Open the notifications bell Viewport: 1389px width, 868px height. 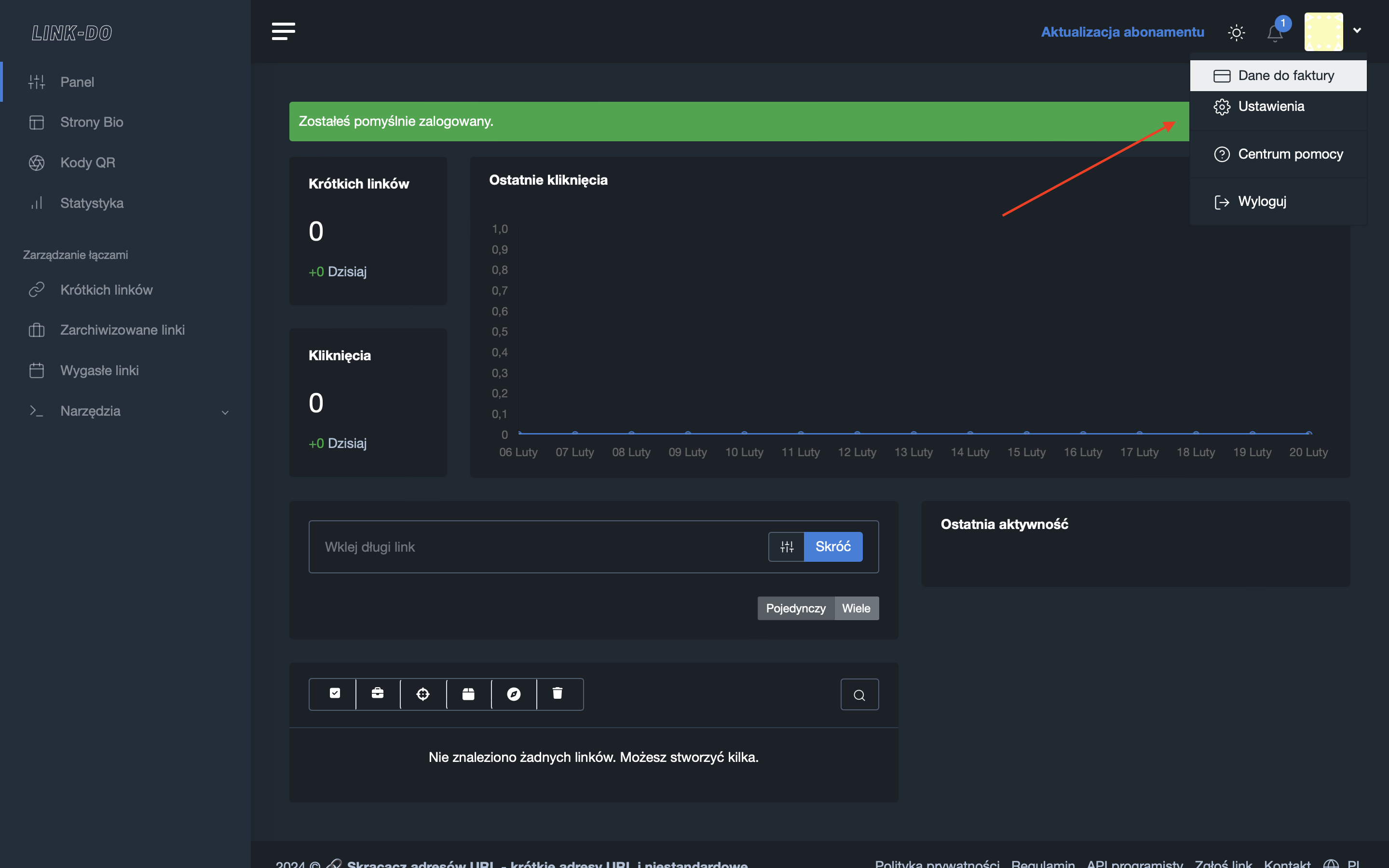pyautogui.click(x=1274, y=33)
